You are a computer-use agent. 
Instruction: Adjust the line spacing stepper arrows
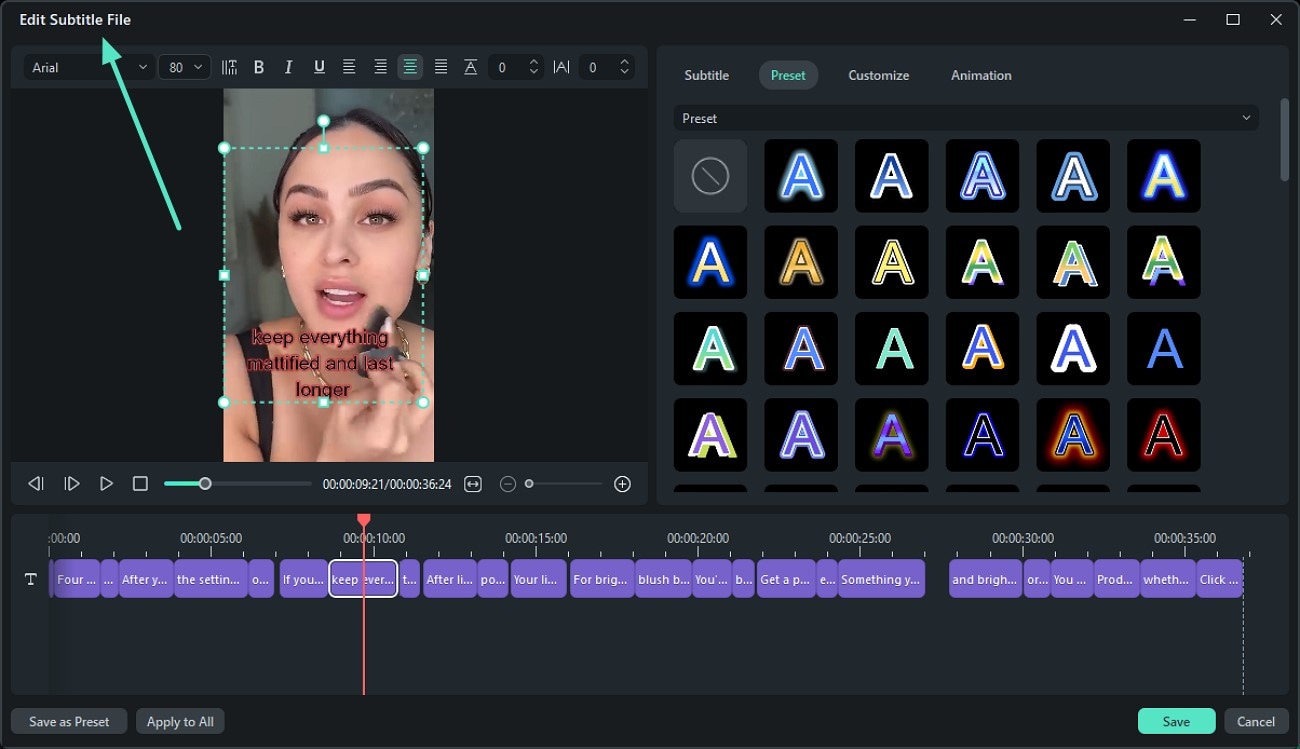[x=534, y=67]
